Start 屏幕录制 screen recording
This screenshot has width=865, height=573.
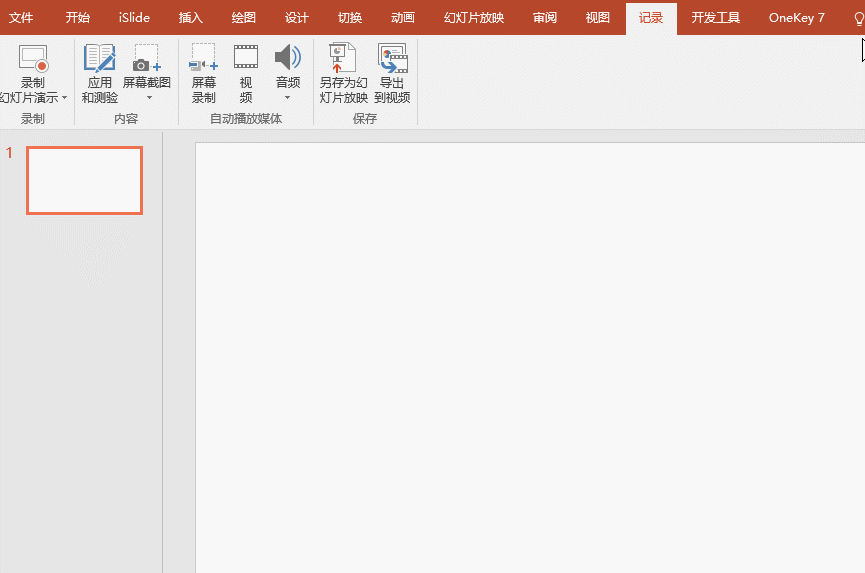[x=204, y=74]
